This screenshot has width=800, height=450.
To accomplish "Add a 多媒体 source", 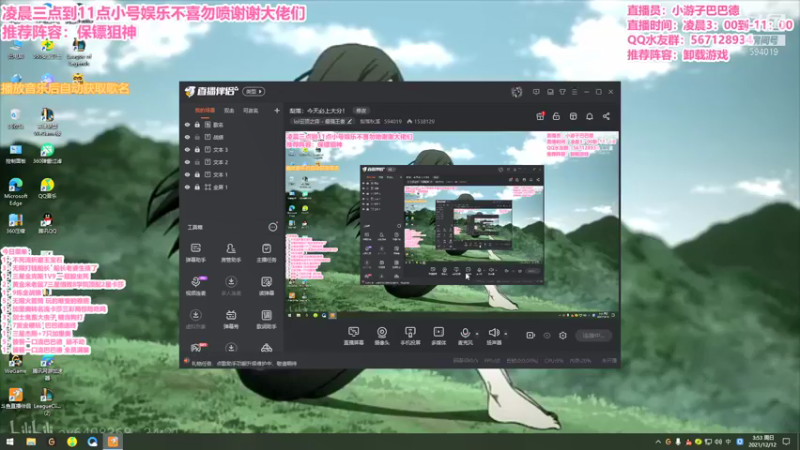I will coord(438,336).
